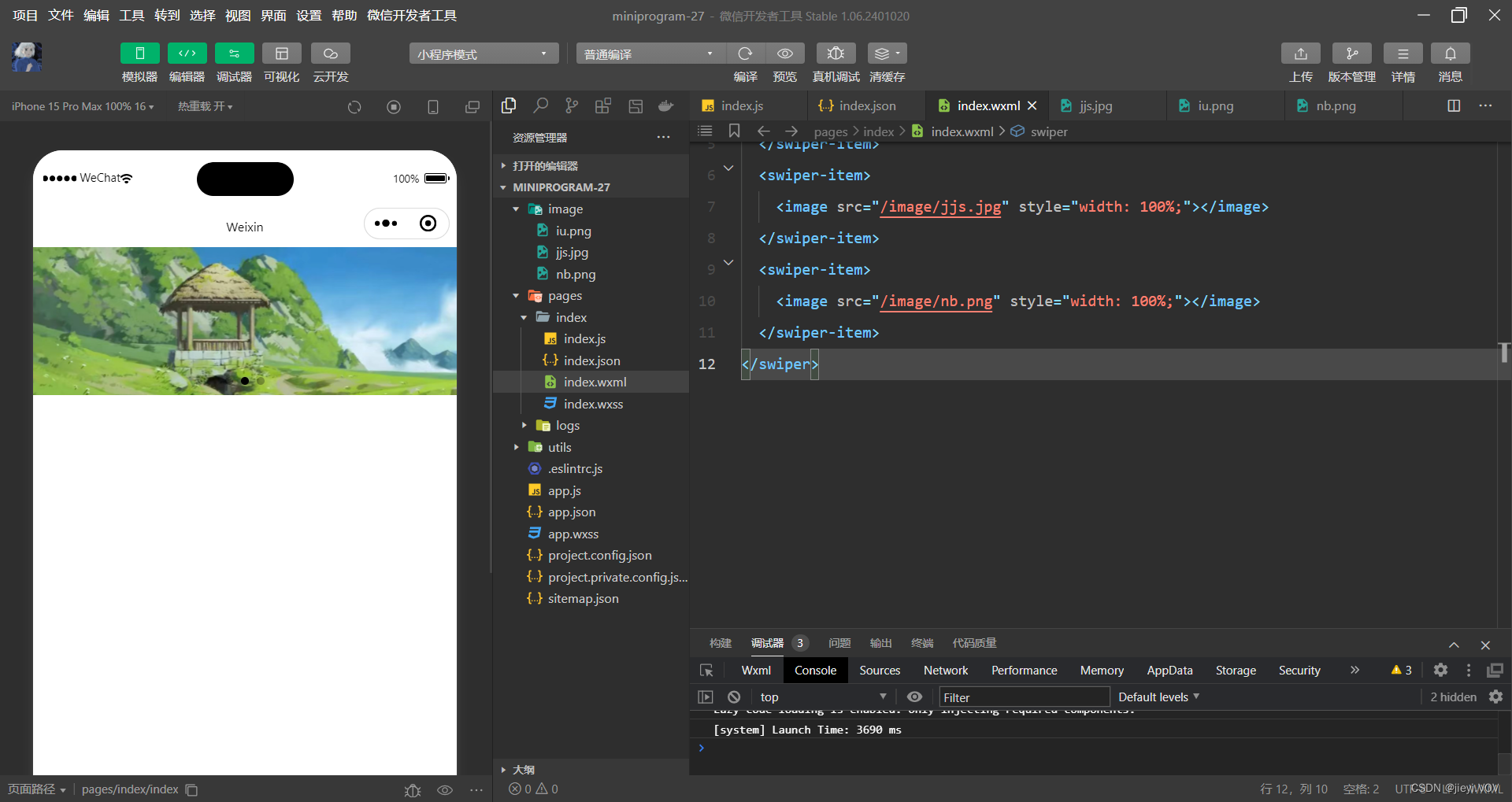Open iPhone 15 Pro Max device dropdown
Image resolution: width=1512 pixels, height=802 pixels.
click(83, 106)
